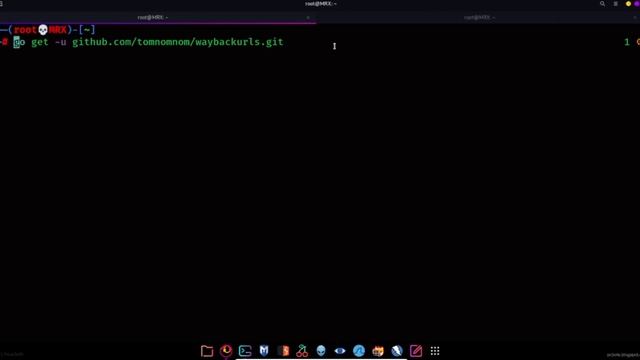Click the search icon in the terminal title bar
The image size is (640, 360).
(x=602, y=4)
